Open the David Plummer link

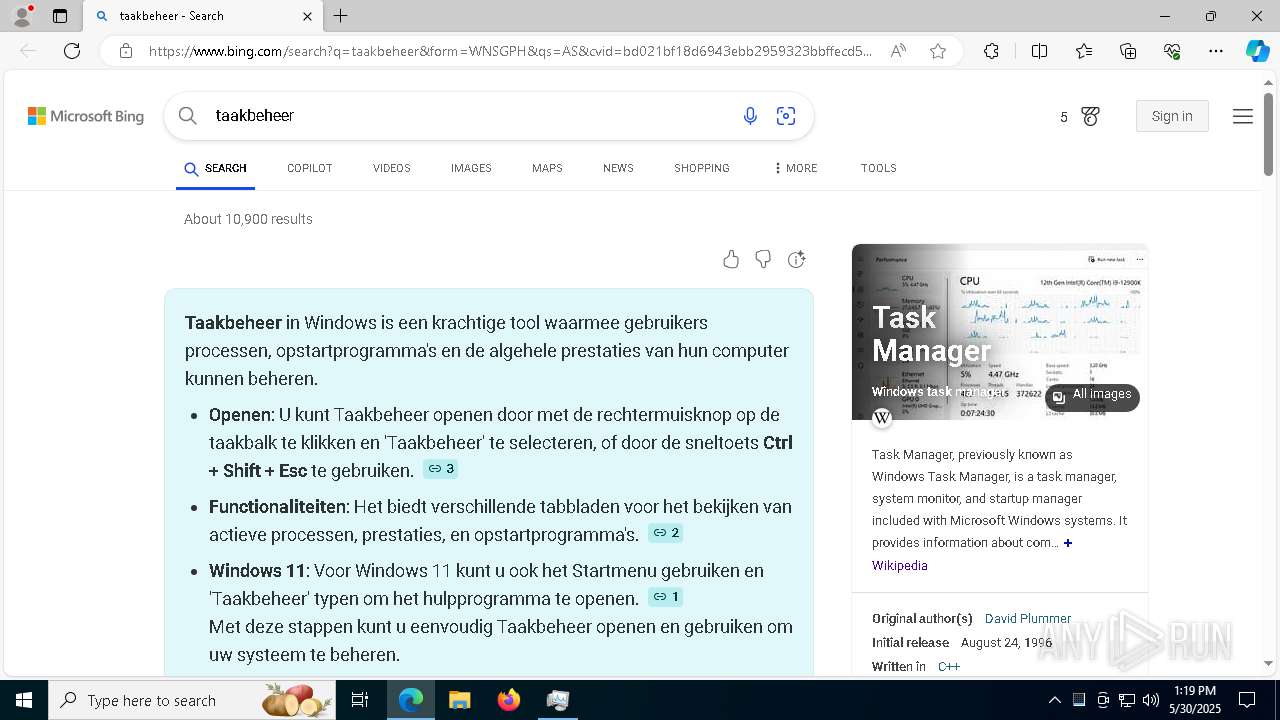(x=1028, y=619)
